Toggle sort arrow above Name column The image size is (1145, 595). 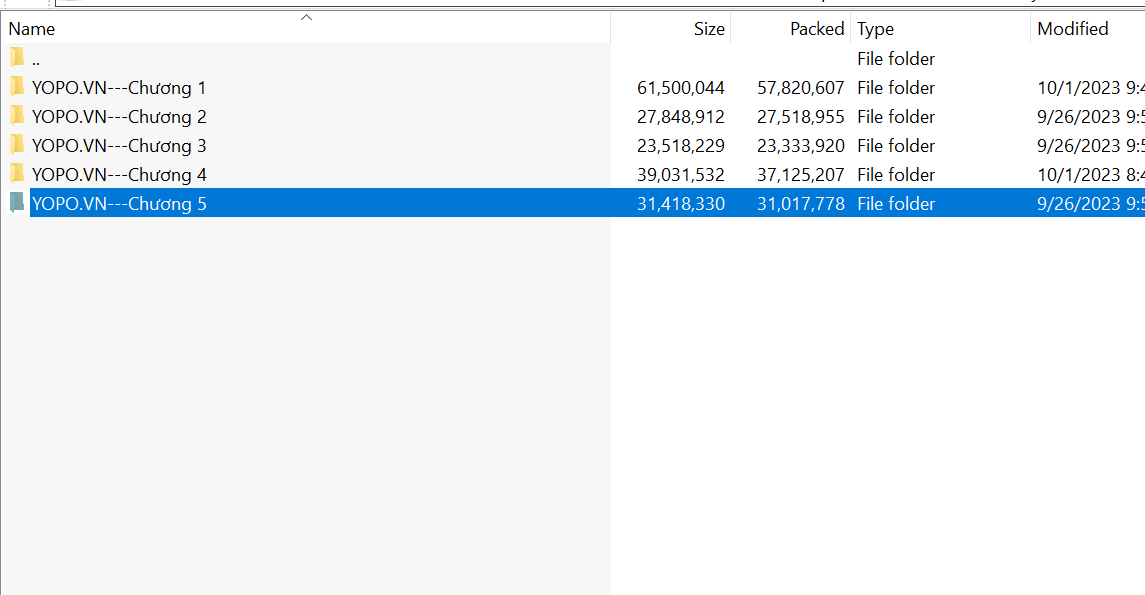307,17
